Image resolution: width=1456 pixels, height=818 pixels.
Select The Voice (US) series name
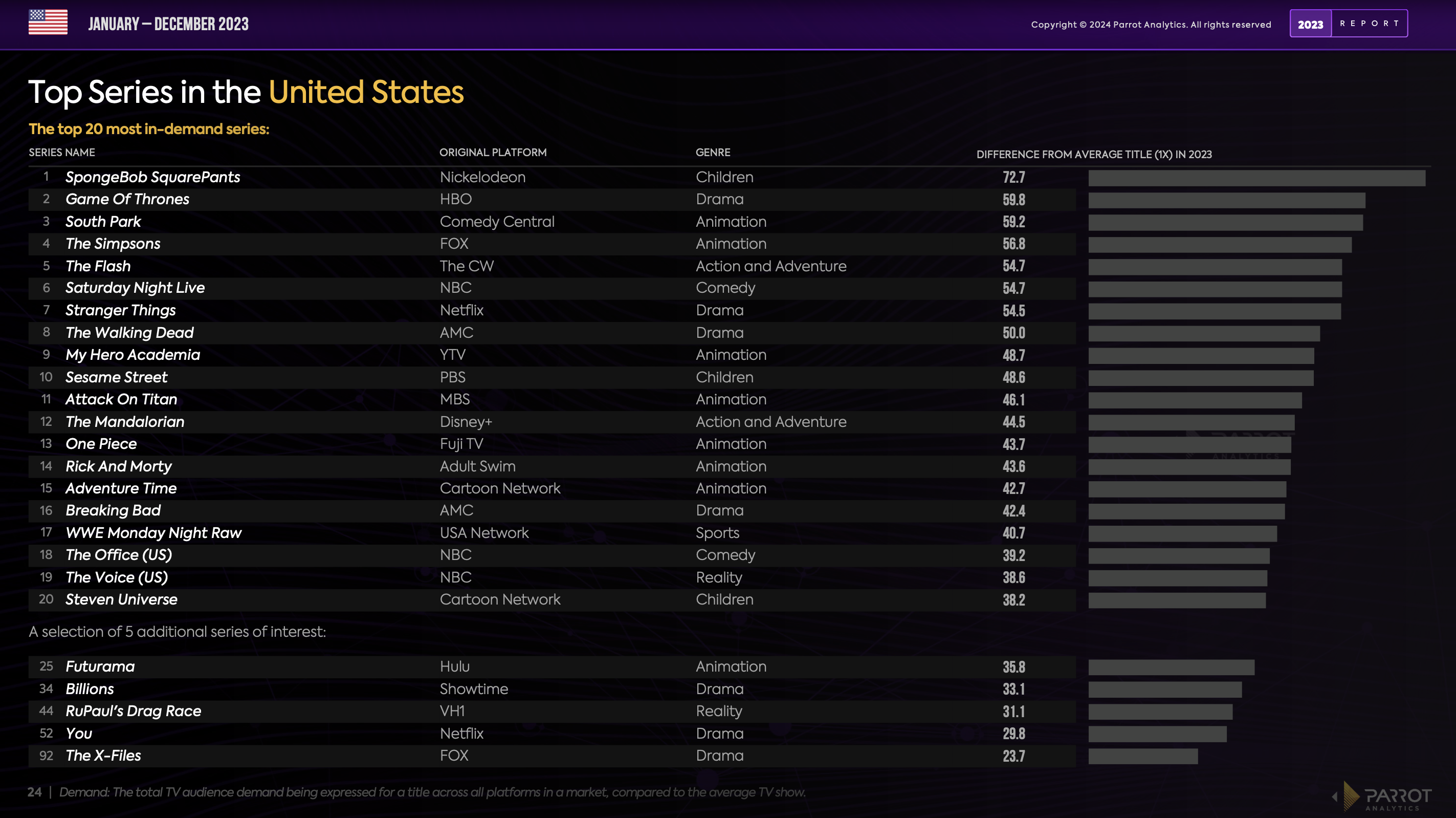tap(117, 577)
